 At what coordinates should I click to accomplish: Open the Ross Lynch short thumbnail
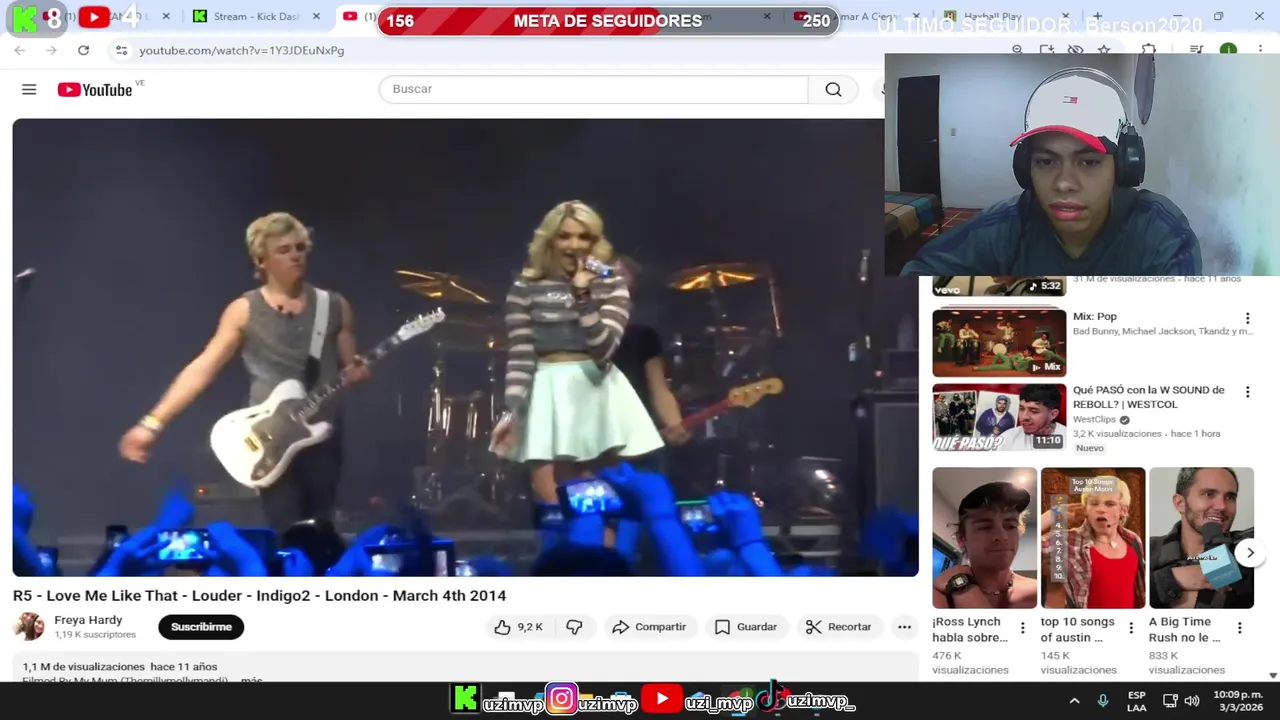point(985,538)
